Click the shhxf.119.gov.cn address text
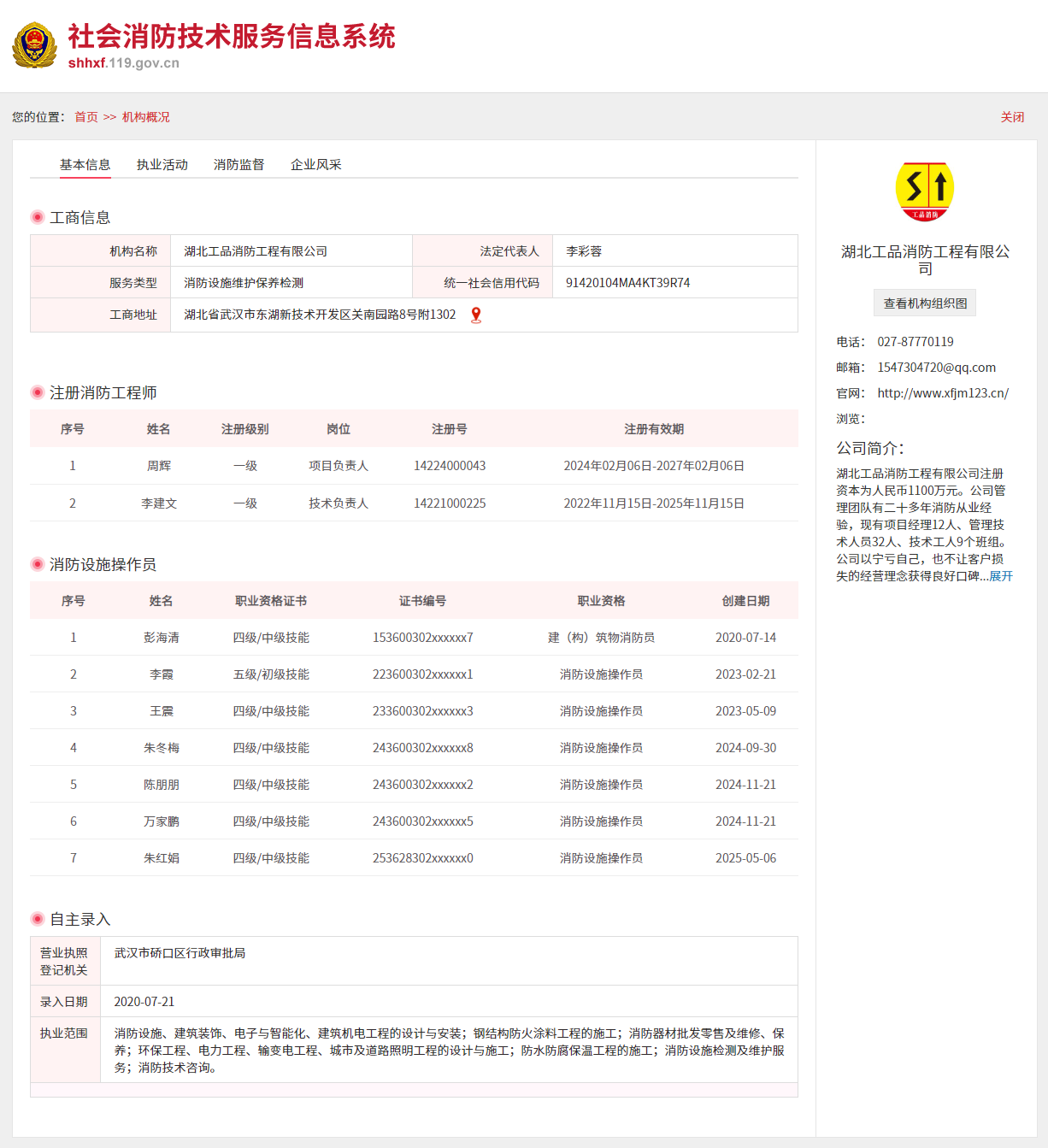The height and width of the screenshot is (1148, 1048). [124, 63]
